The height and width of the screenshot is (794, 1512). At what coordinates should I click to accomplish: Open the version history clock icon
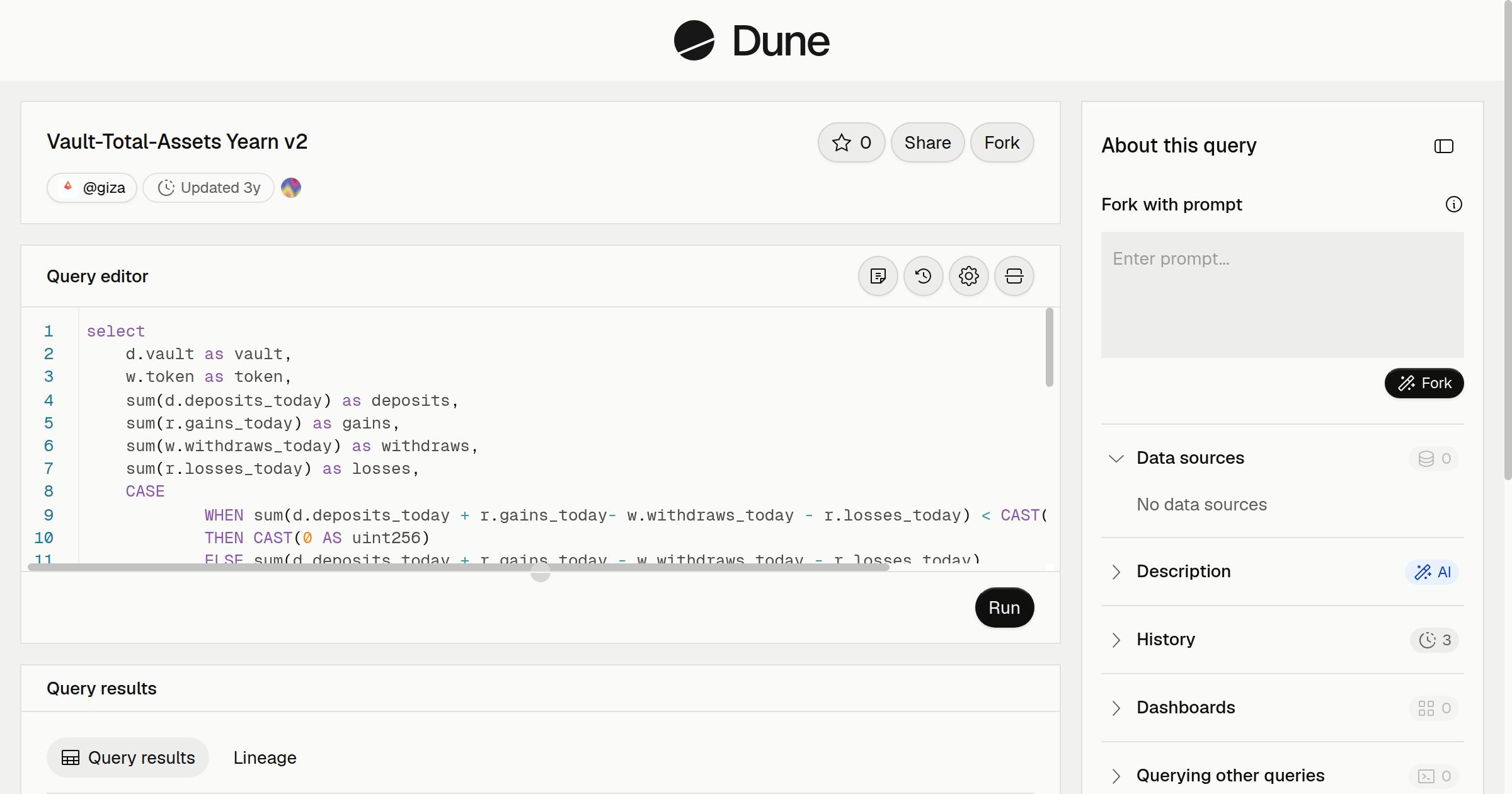pos(924,276)
